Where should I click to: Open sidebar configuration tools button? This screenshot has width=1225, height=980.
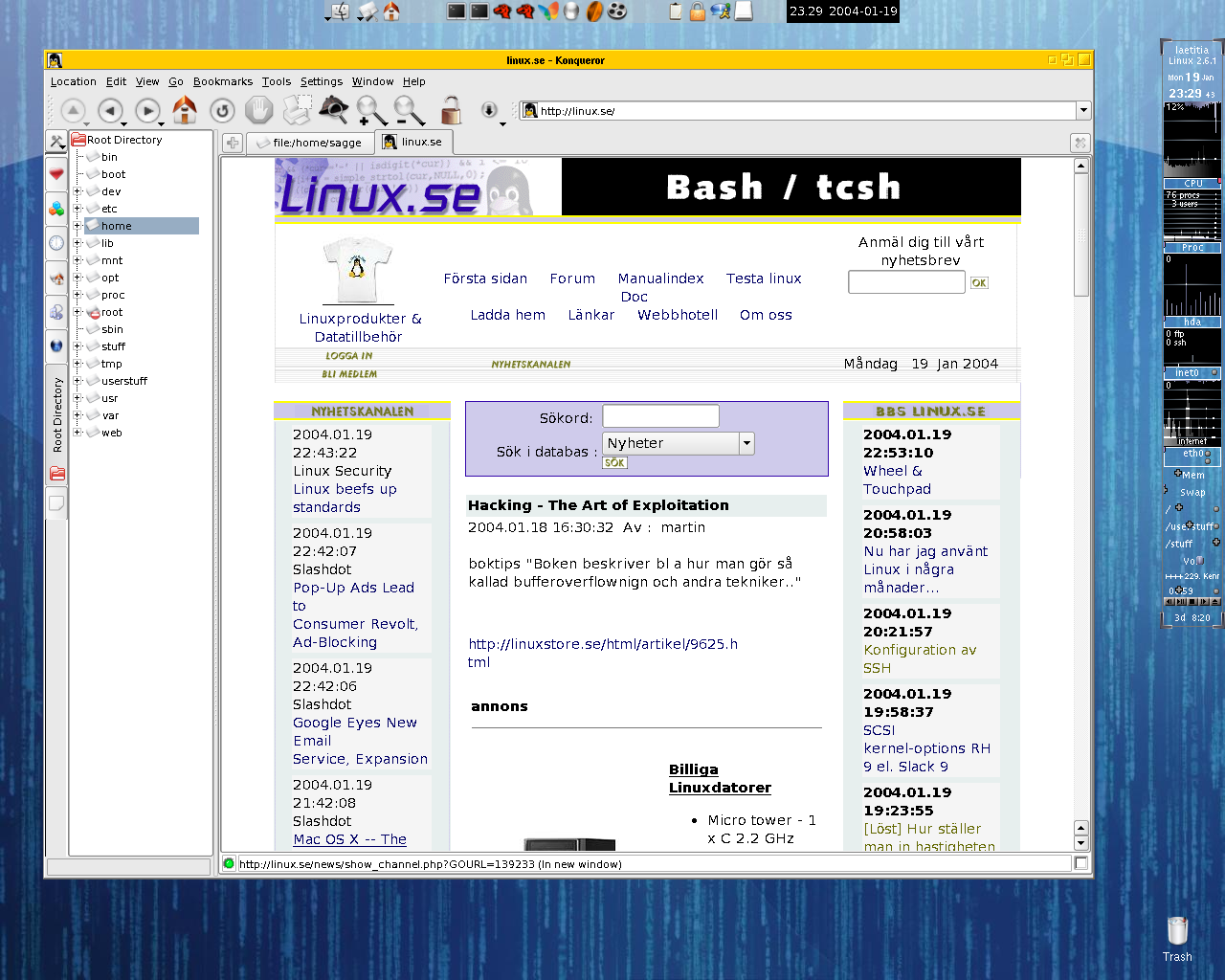(56, 142)
